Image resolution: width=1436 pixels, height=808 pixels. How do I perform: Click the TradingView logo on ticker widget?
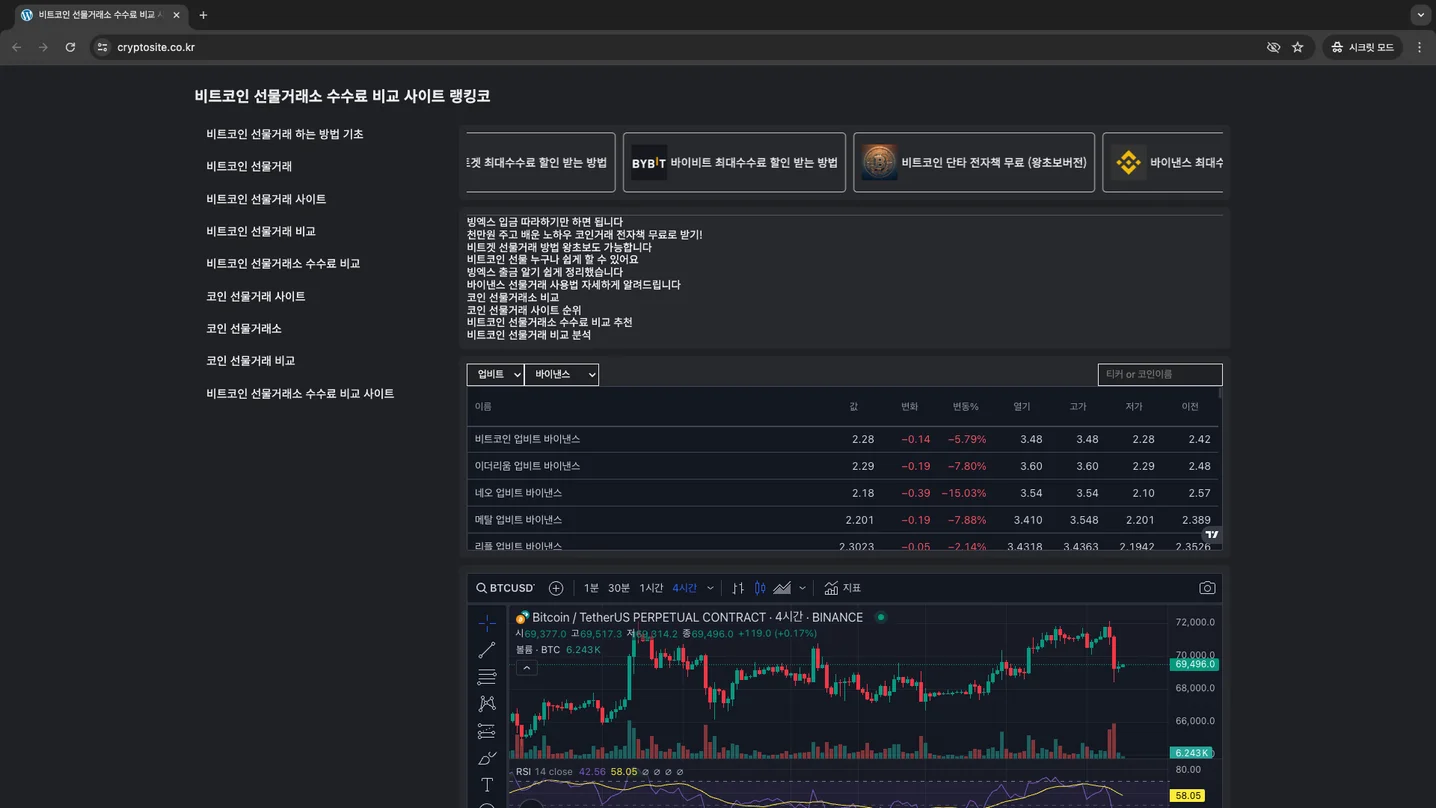[x=1212, y=535]
